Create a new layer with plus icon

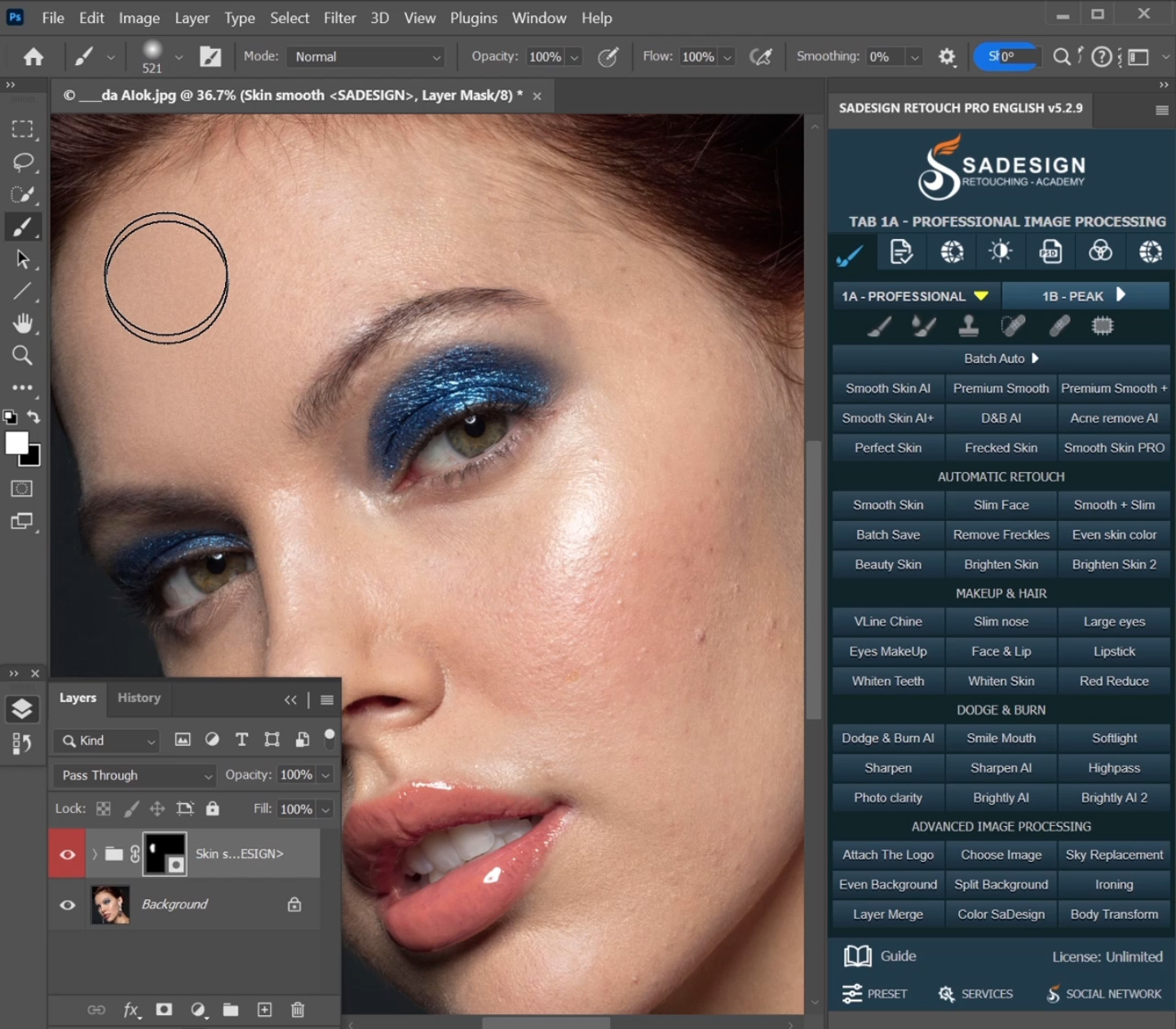pos(264,1009)
